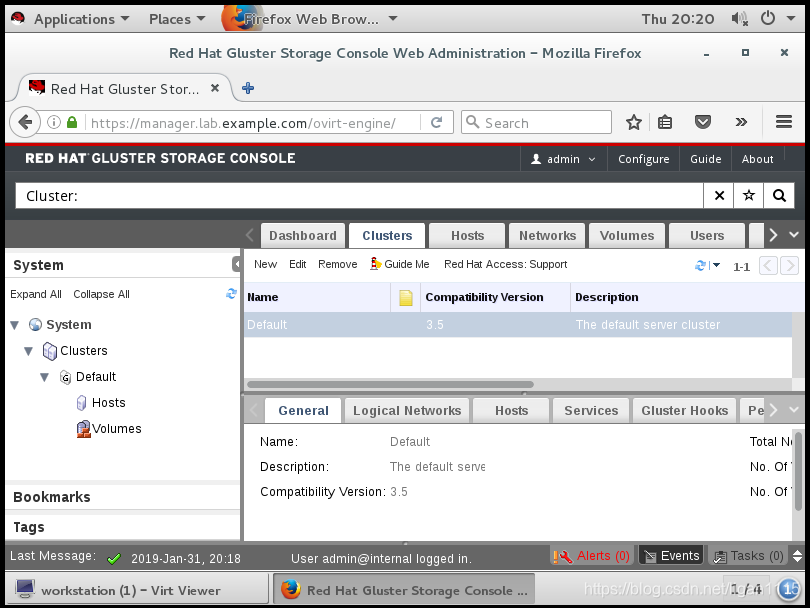The width and height of the screenshot is (810, 608).
Task: Focus the Firefox Search box
Action: [x=536, y=122]
